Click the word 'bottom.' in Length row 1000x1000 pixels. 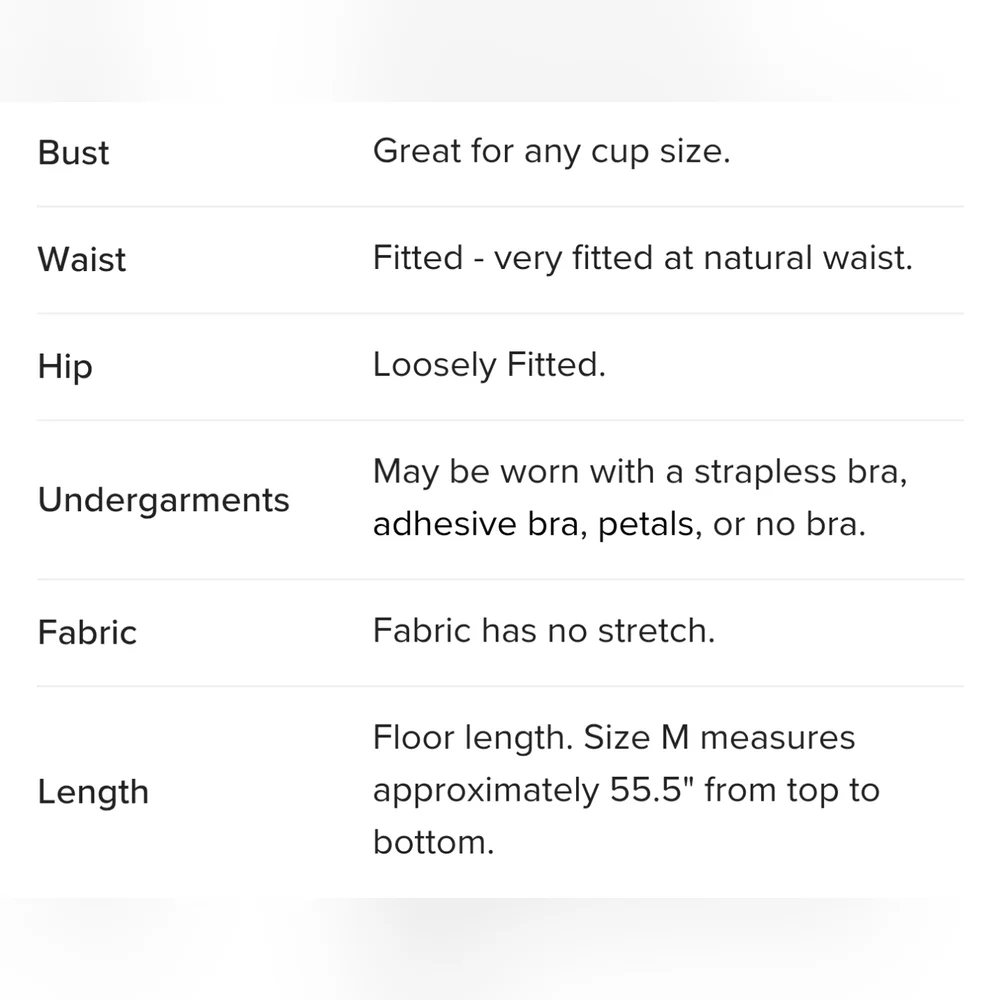434,842
